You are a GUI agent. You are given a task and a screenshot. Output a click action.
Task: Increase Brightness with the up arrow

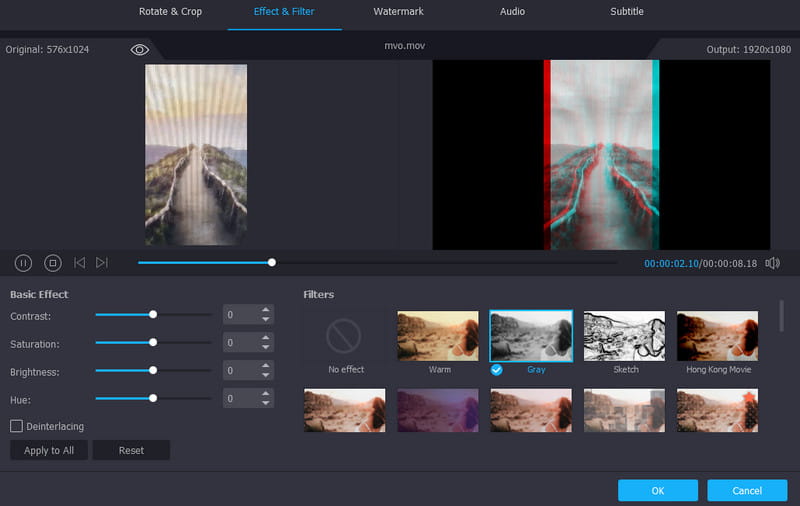[265, 366]
